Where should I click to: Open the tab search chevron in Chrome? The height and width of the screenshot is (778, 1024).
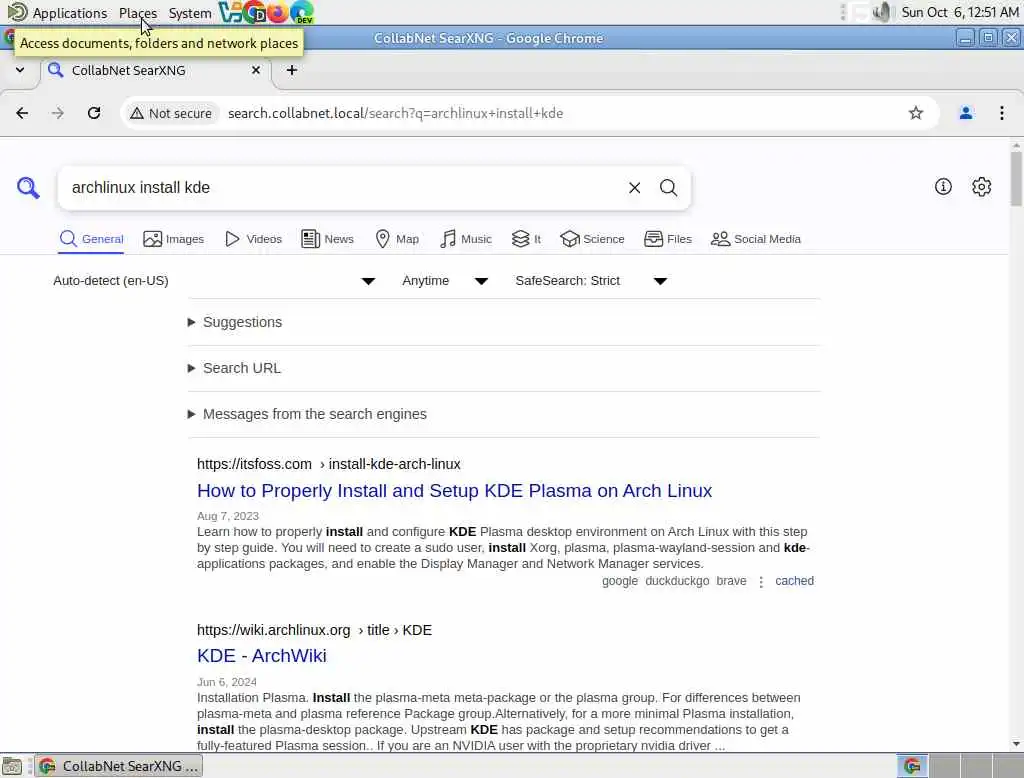[20, 70]
